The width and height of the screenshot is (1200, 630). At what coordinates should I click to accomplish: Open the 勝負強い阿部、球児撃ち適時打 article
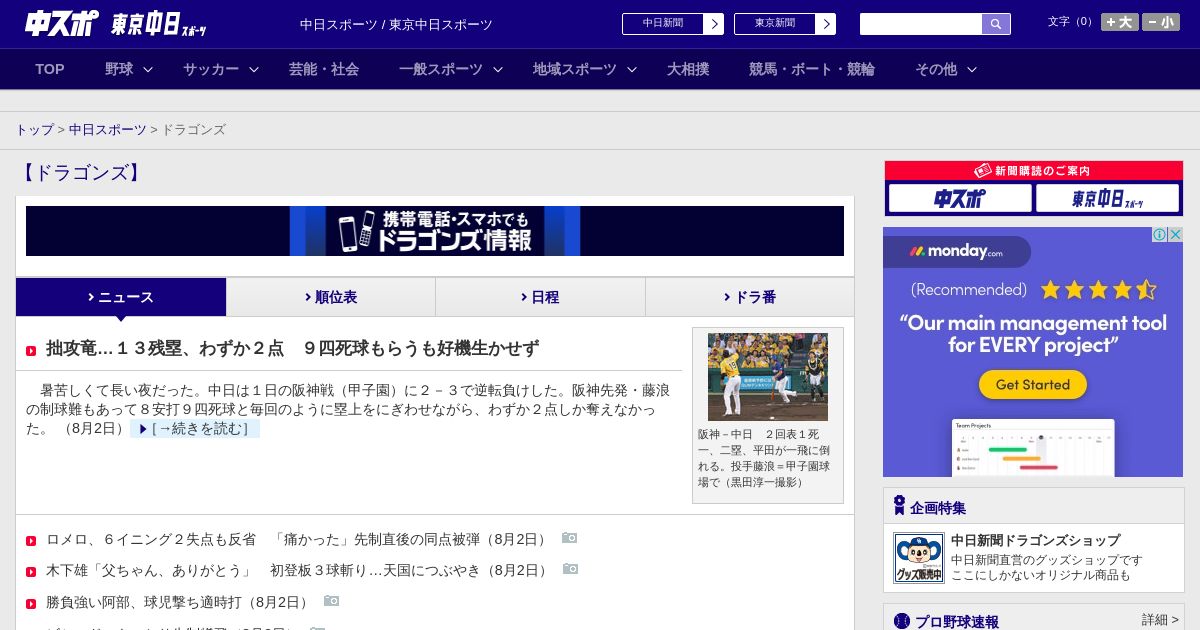[x=179, y=602]
